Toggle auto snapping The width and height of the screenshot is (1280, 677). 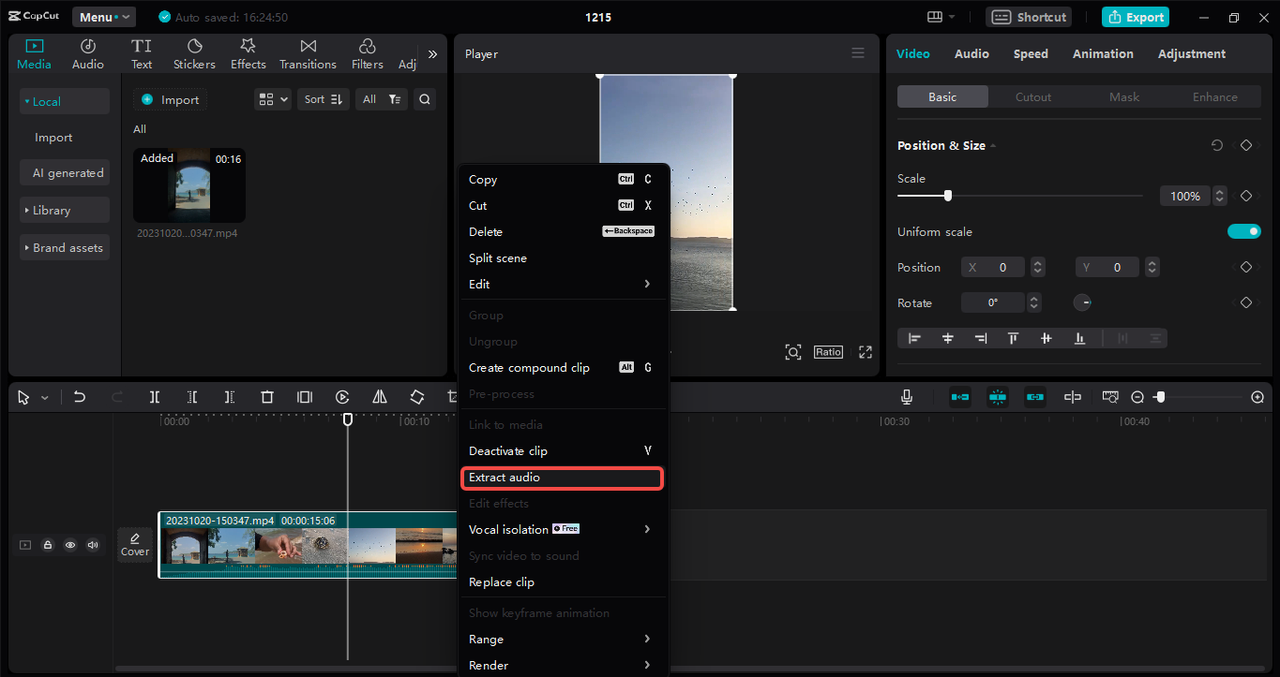[x=997, y=397]
